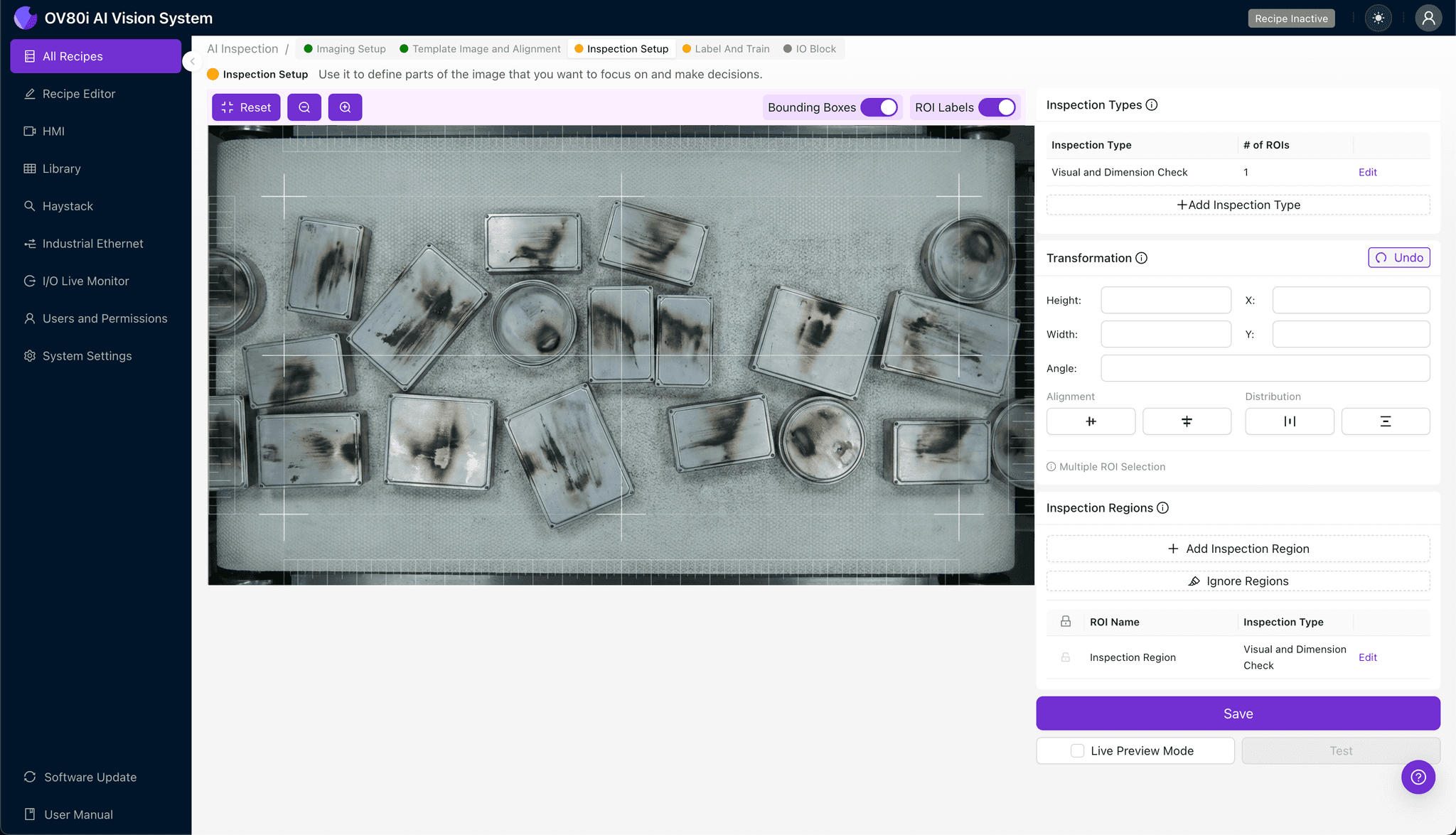The height and width of the screenshot is (835, 1456).
Task: Collapse the sidebar with the chevron handle
Action: (192, 61)
